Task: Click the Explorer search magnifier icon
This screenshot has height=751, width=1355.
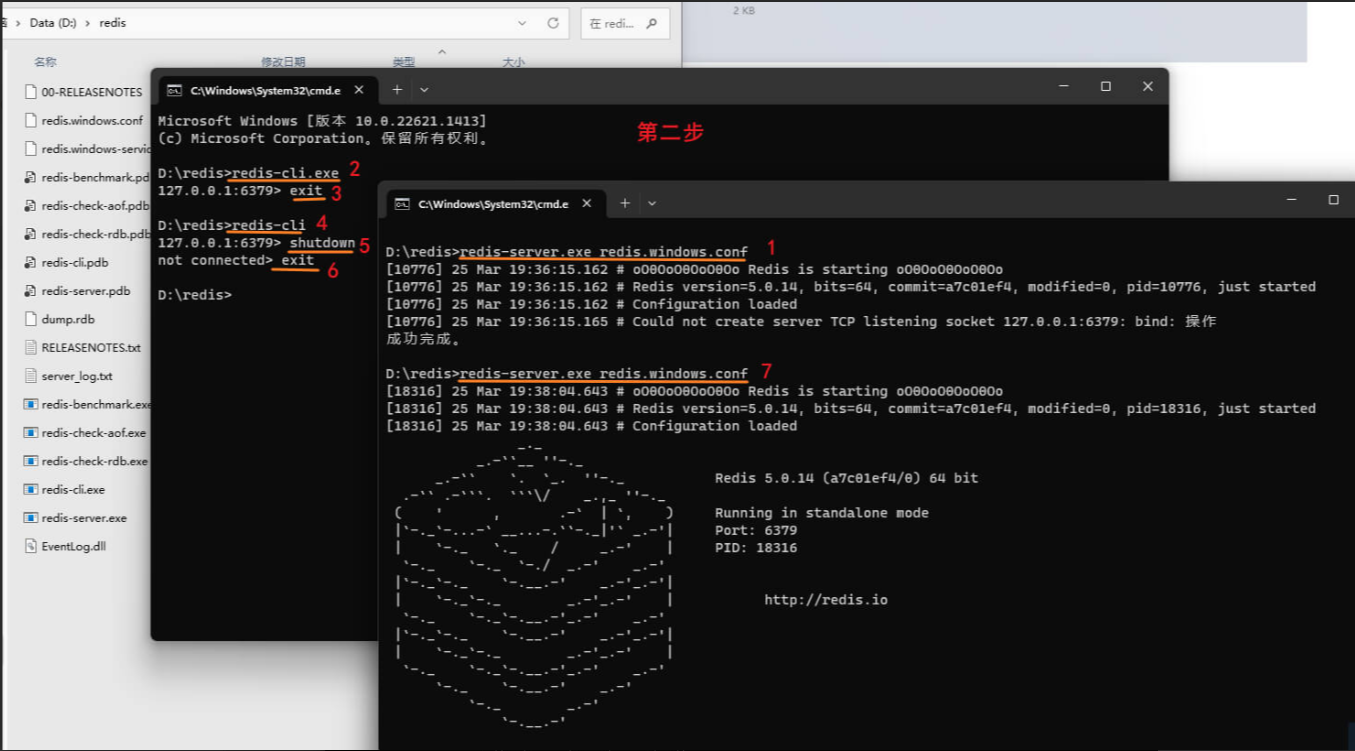Action: click(652, 23)
